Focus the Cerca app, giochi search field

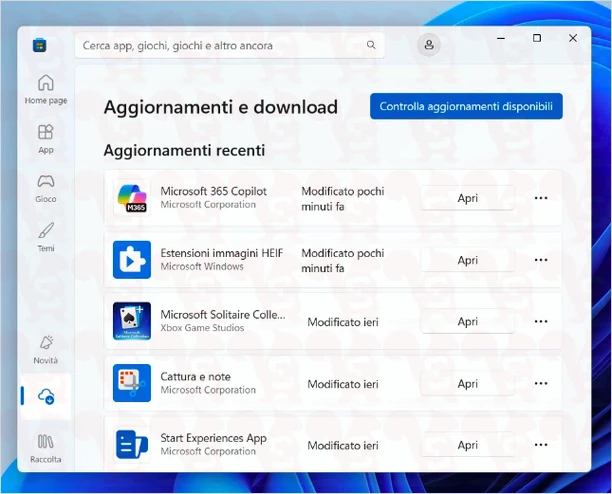point(230,45)
